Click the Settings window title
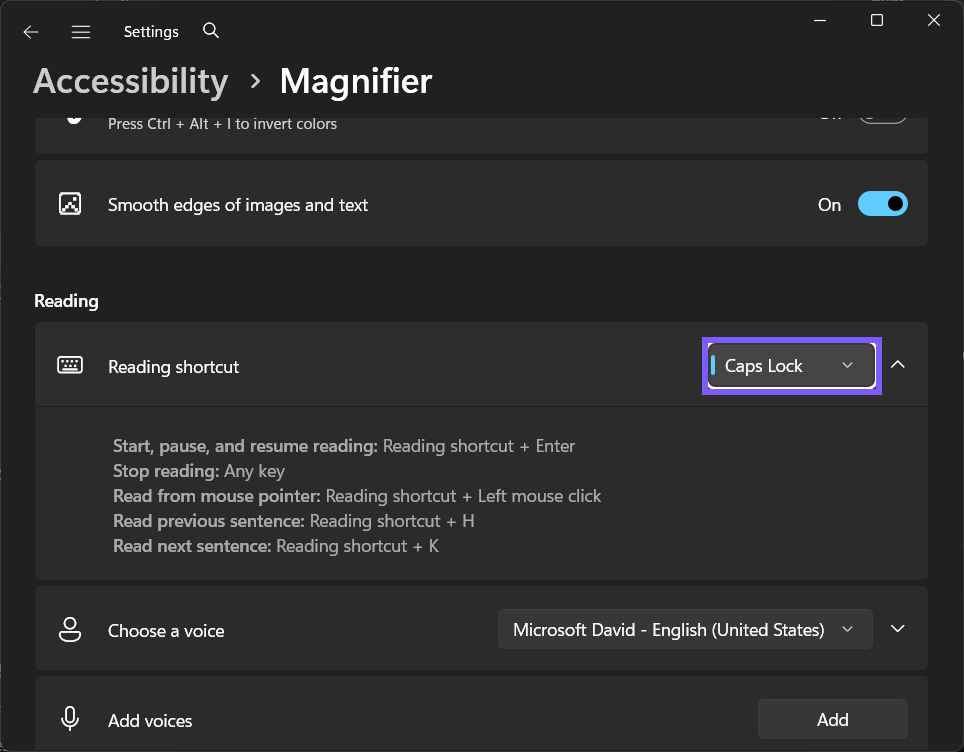Screen dimensions: 964x752 pos(151,32)
